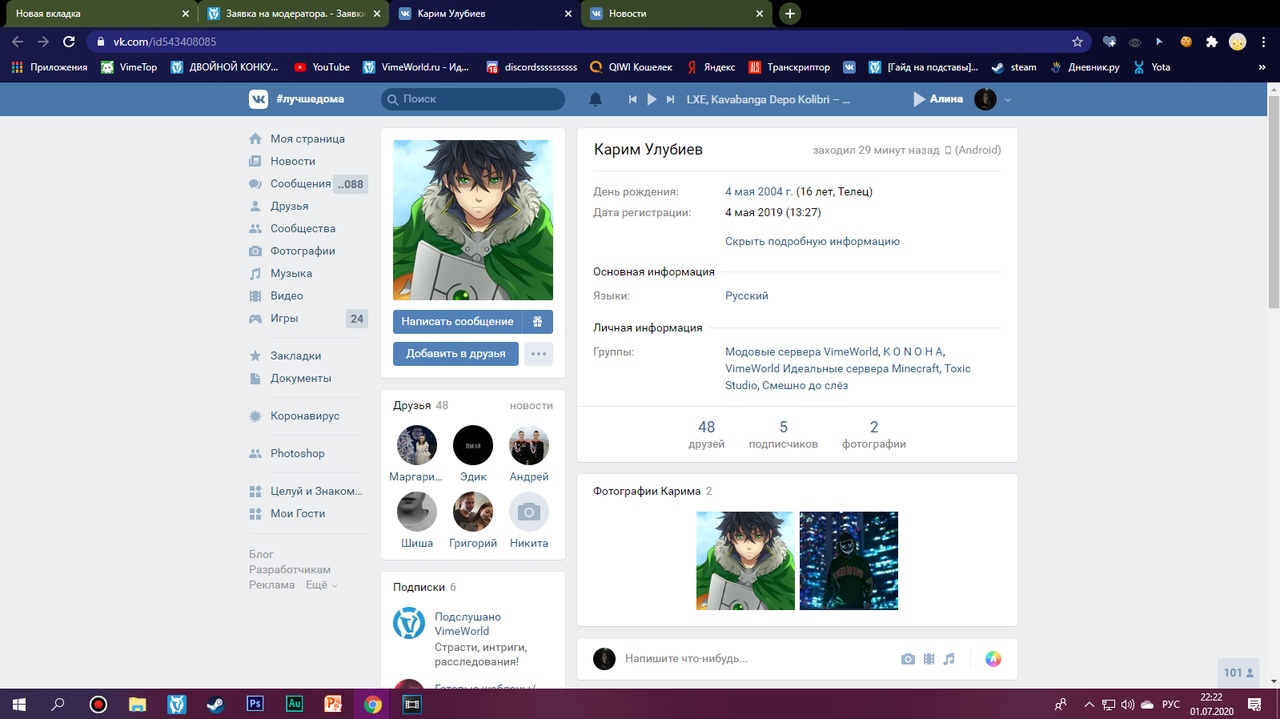Screen dimensions: 1280x719
Task: Open Windows Start menu
Action: [19, 704]
